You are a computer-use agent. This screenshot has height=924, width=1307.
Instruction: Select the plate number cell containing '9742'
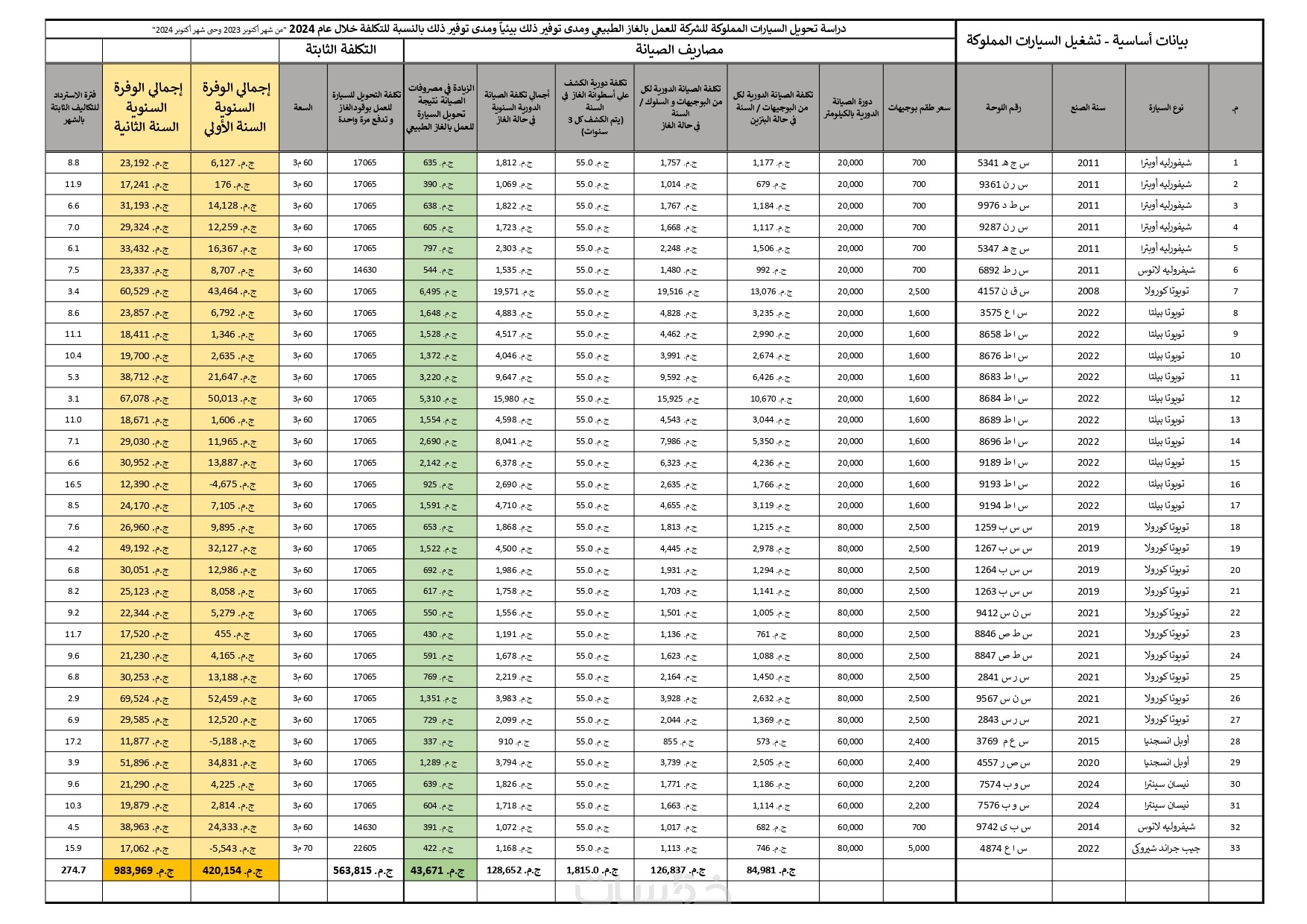pyautogui.click(x=1003, y=827)
